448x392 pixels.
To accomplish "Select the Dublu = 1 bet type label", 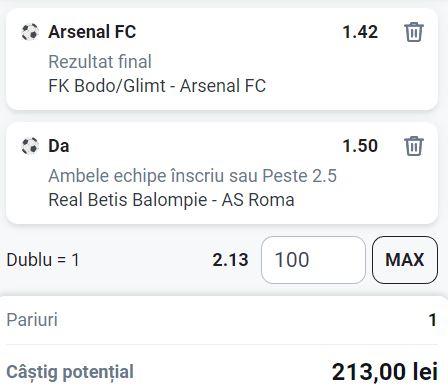I will click(43, 260).
